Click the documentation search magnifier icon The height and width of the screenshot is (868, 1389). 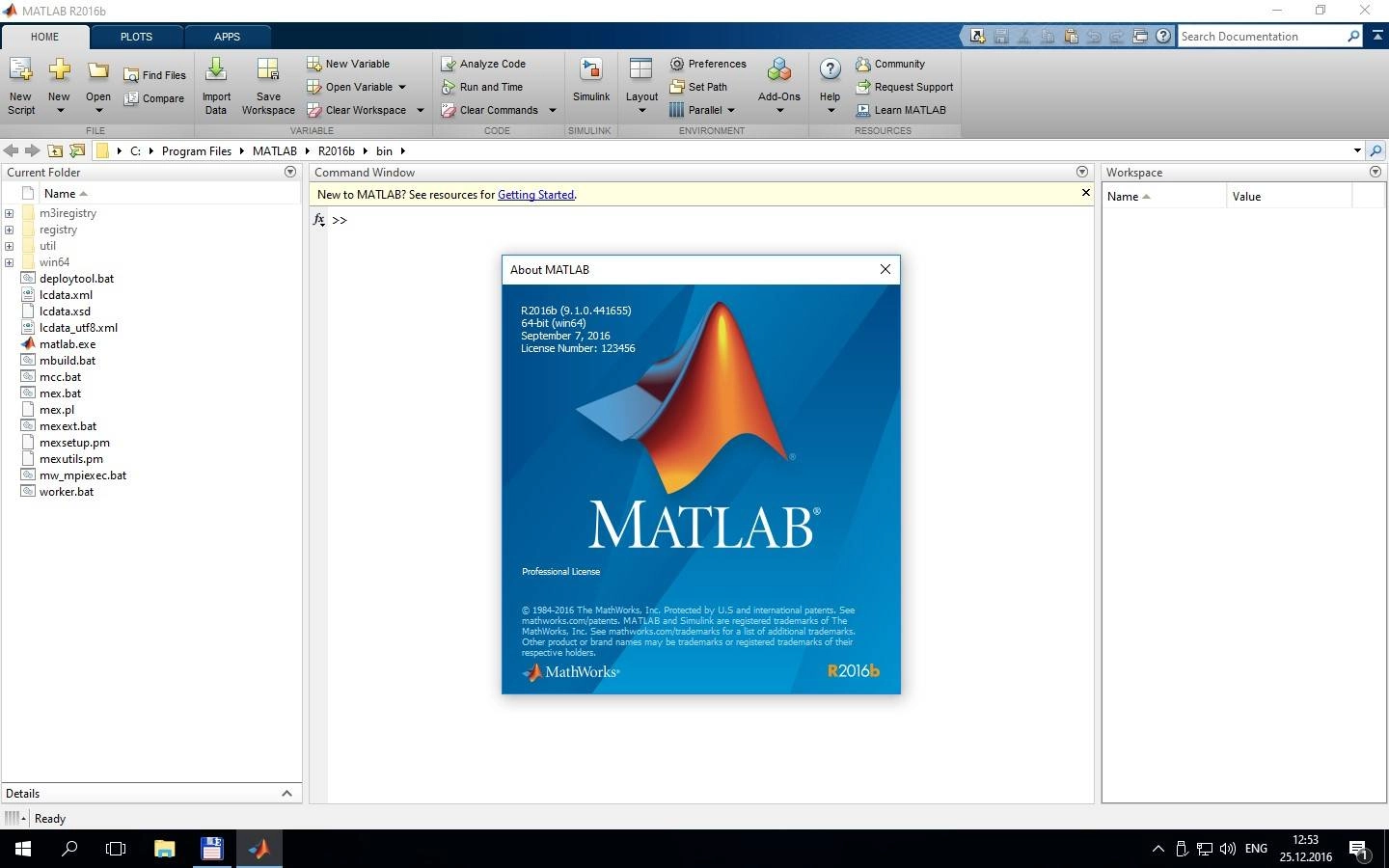pyautogui.click(x=1353, y=37)
